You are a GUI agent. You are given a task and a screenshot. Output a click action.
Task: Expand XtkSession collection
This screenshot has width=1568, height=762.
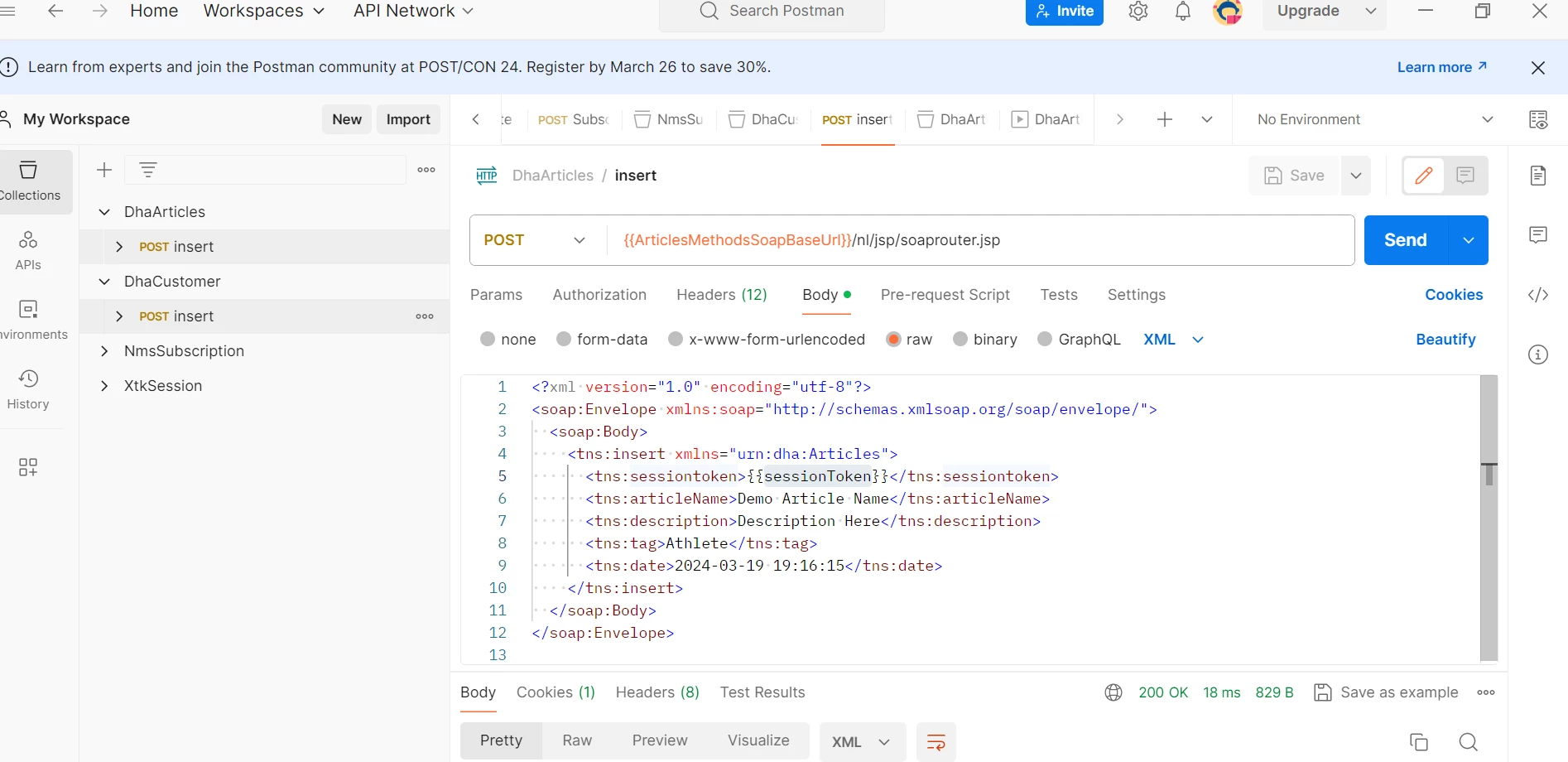tap(104, 386)
